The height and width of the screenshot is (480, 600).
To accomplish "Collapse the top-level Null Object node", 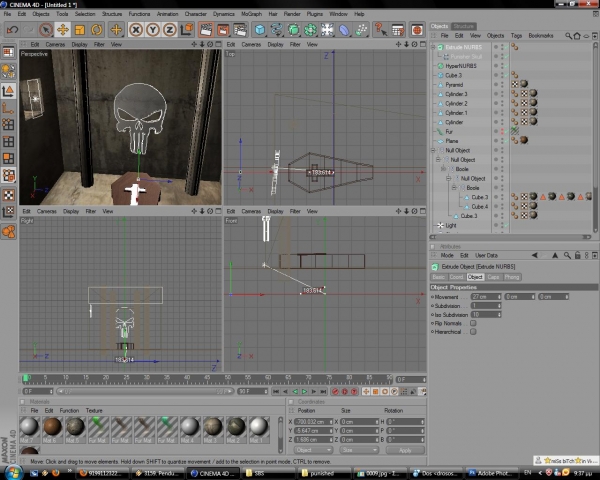I will coord(434,150).
